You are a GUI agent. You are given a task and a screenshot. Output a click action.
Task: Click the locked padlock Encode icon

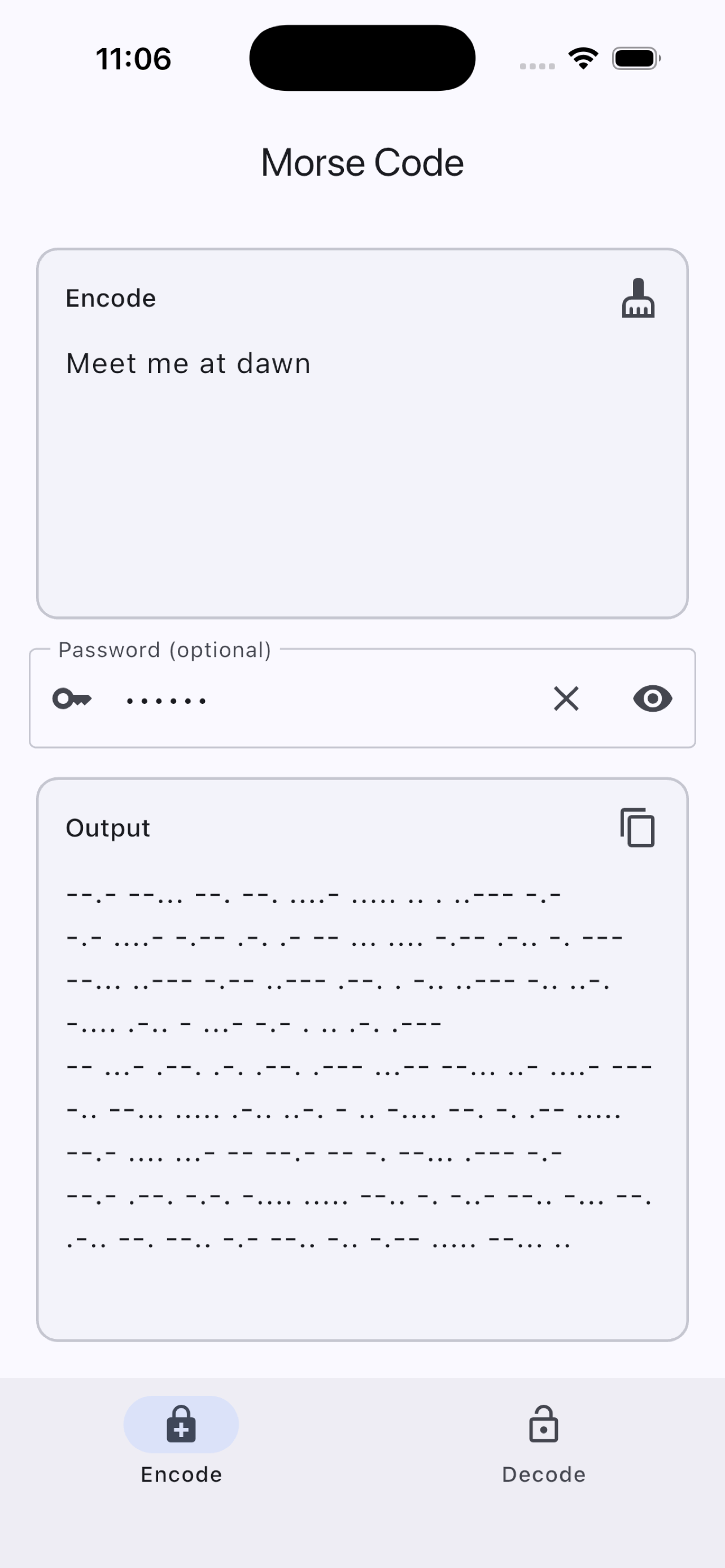(x=181, y=1424)
